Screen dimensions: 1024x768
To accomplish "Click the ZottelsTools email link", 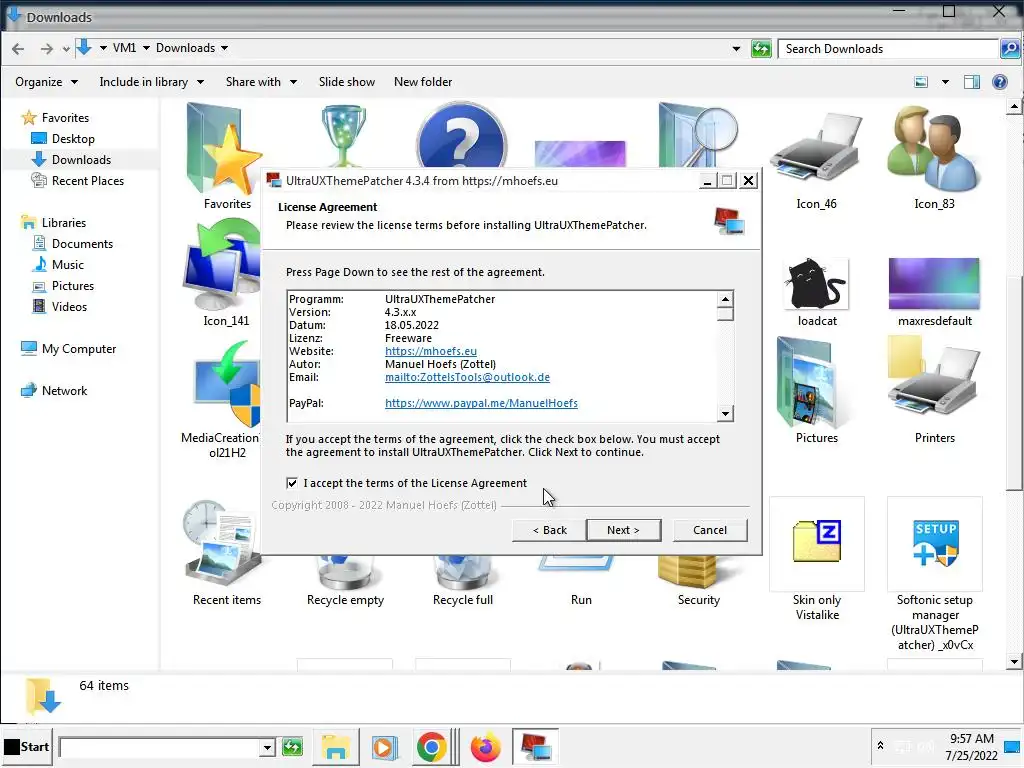I will pyautogui.click(x=467, y=377).
